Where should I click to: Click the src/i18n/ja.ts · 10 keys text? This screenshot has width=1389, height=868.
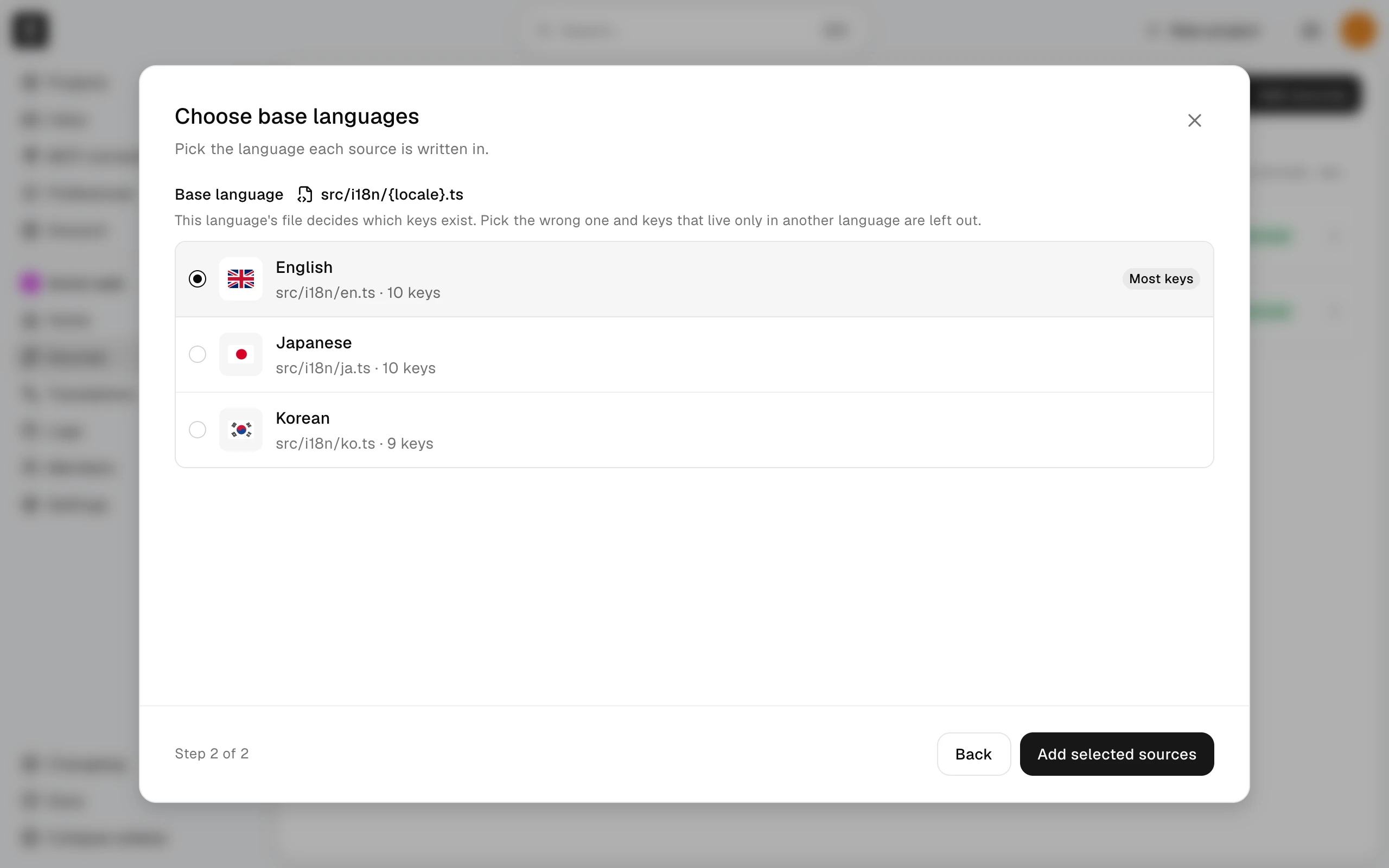pyautogui.click(x=355, y=368)
